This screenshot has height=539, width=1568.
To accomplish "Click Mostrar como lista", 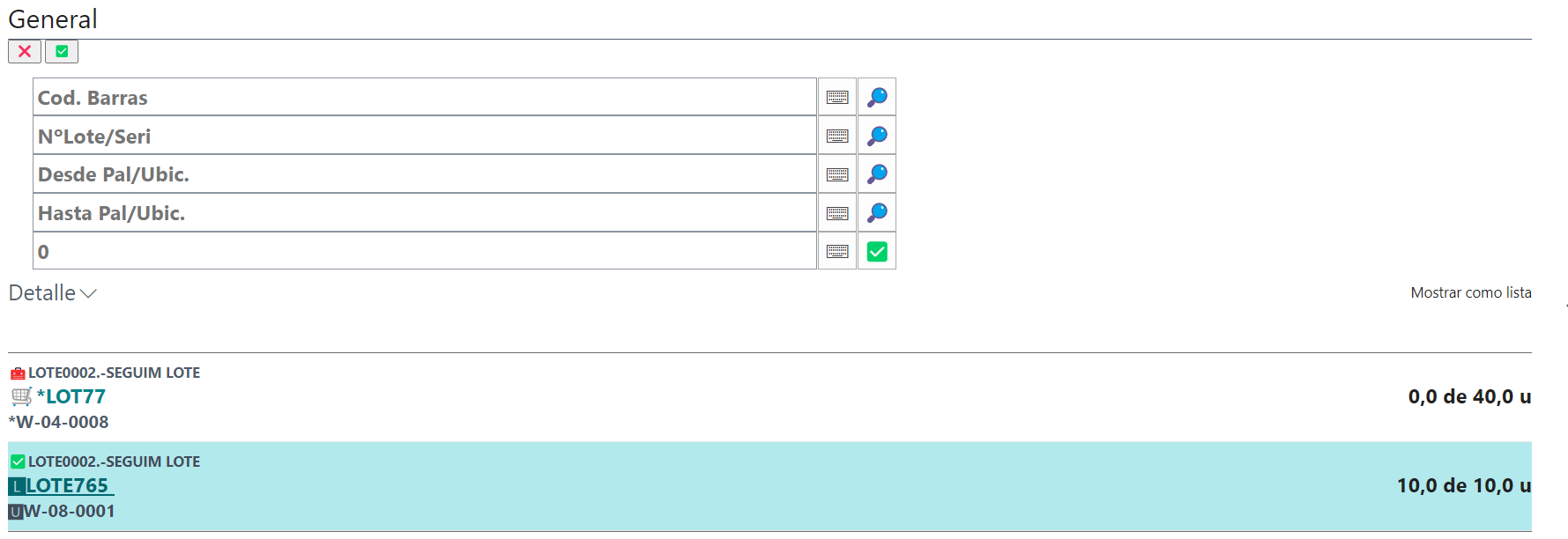I will coord(1470,292).
